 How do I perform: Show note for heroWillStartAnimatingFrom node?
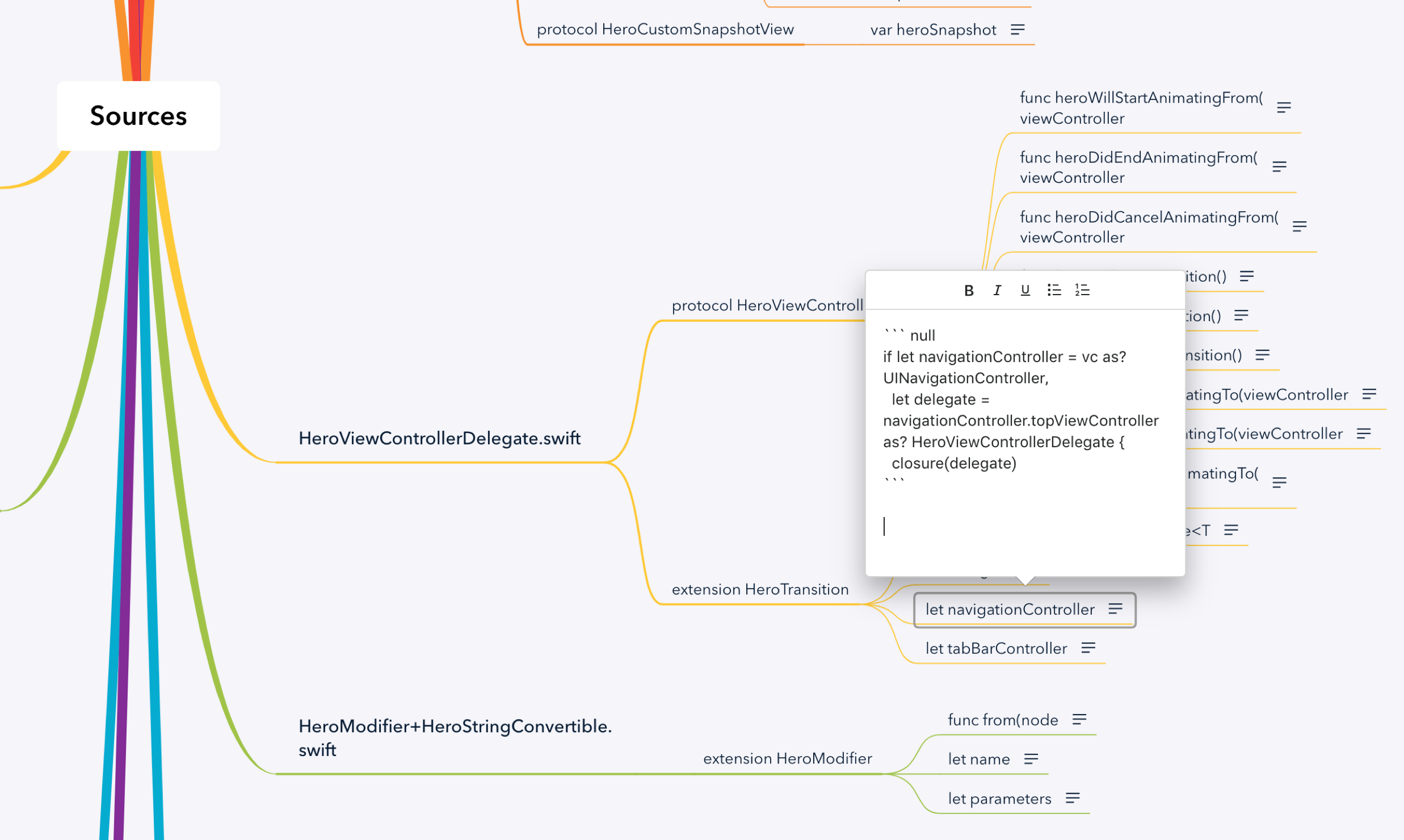coord(1284,108)
